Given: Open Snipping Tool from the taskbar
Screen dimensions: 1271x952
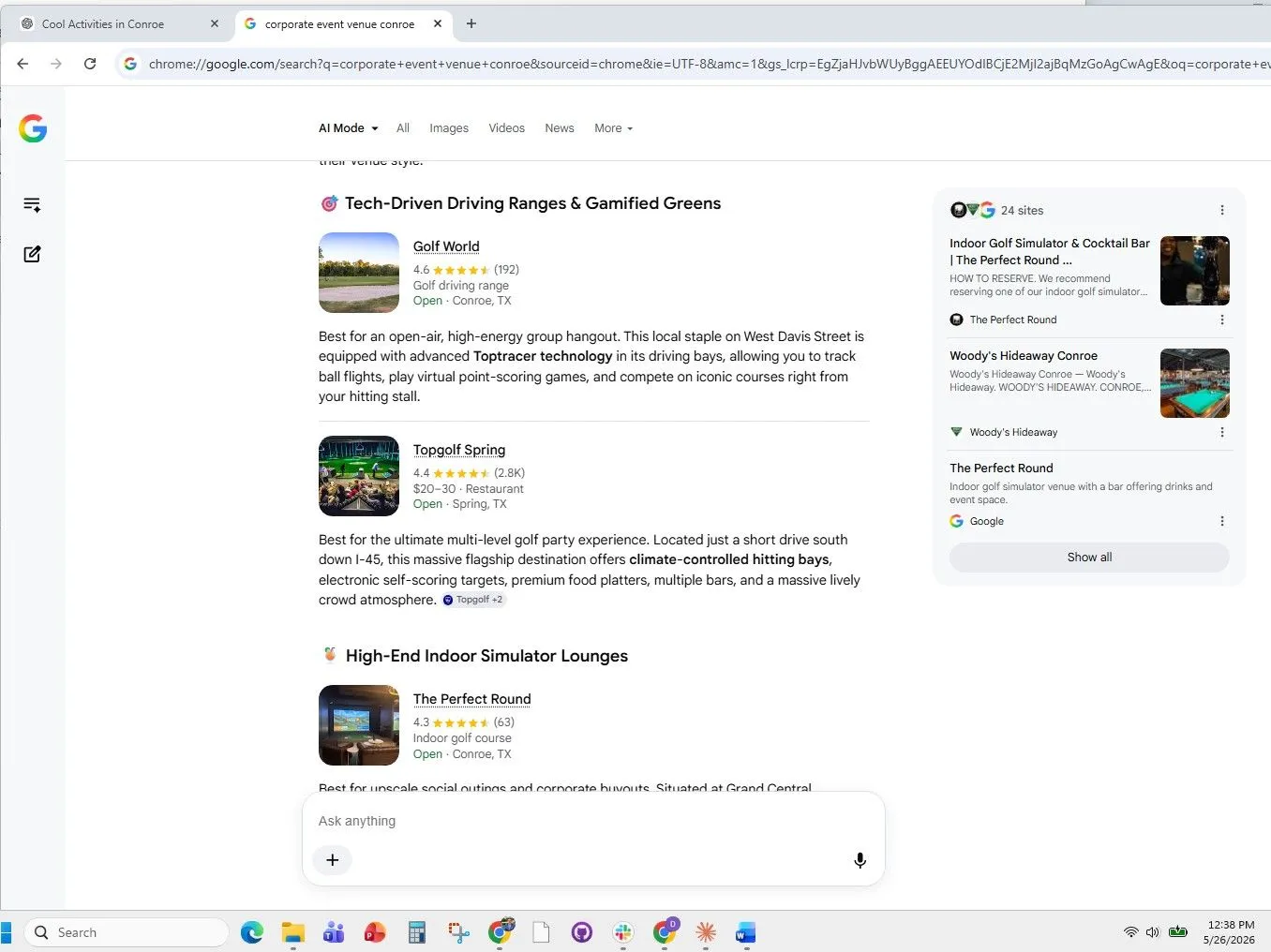Looking at the screenshot, I should (x=458, y=932).
